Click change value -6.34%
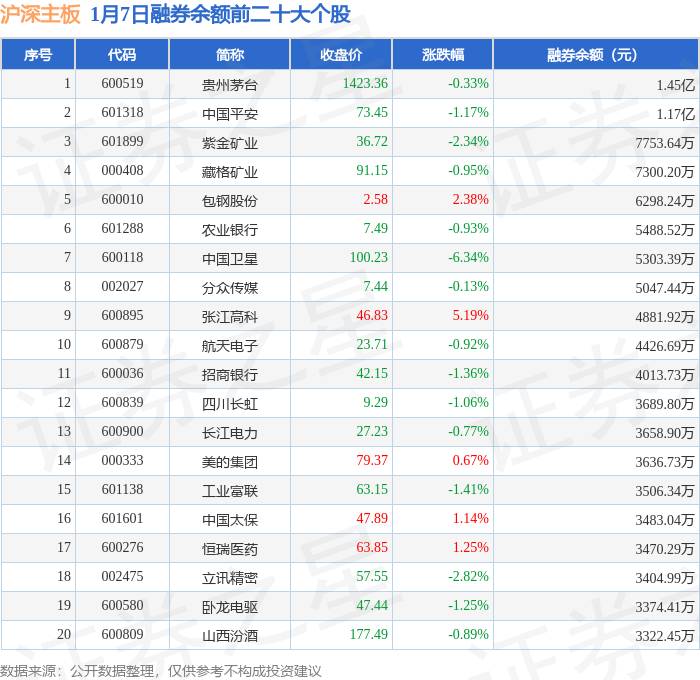The image size is (700, 680). pyautogui.click(x=468, y=257)
